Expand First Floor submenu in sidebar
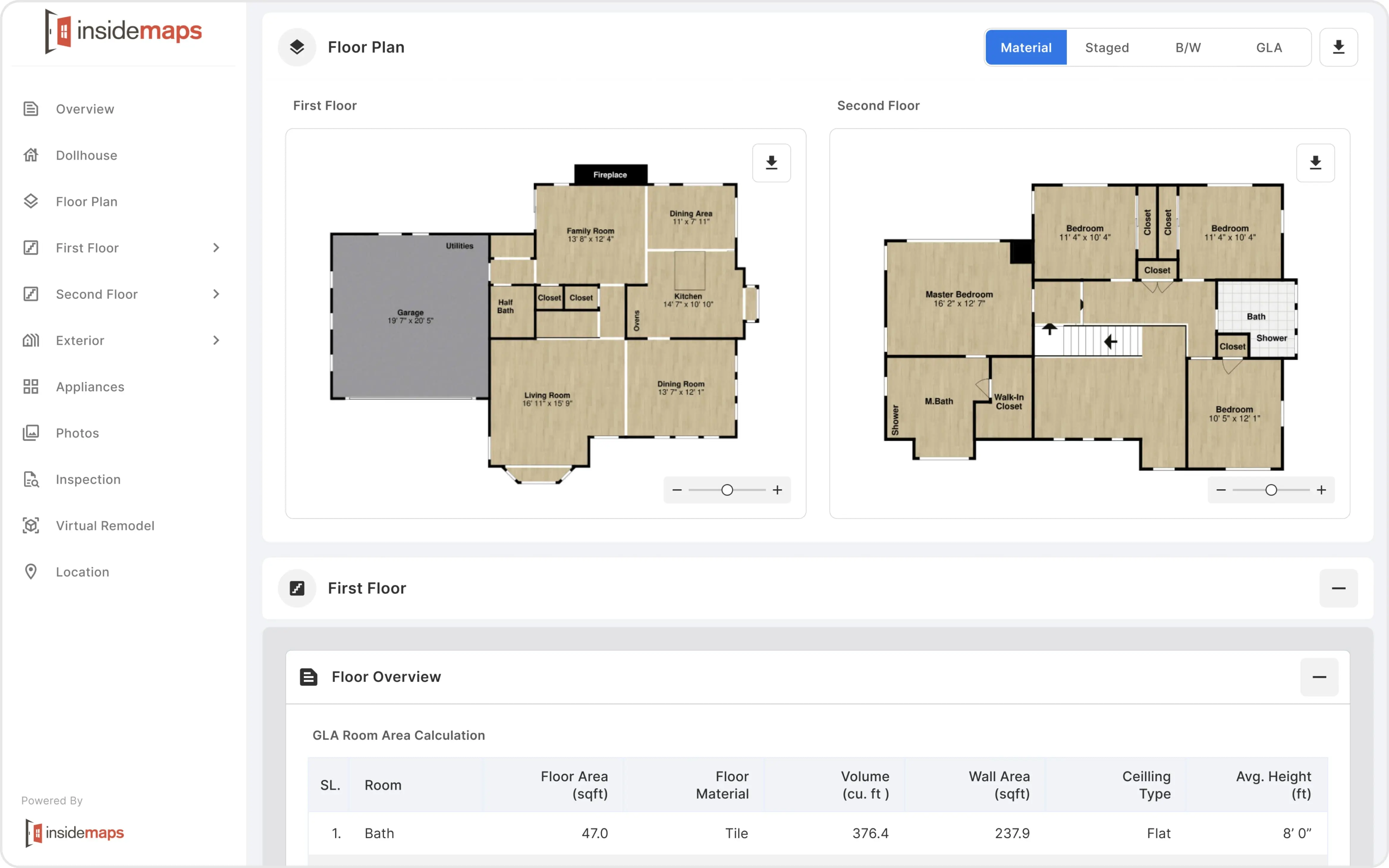The image size is (1389, 868). coord(216,247)
